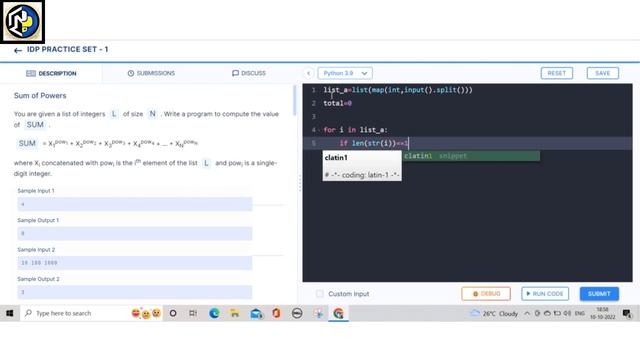640x360 pixels.
Task: Collapse the description panel with the chevron
Action: pyautogui.click(x=309, y=73)
